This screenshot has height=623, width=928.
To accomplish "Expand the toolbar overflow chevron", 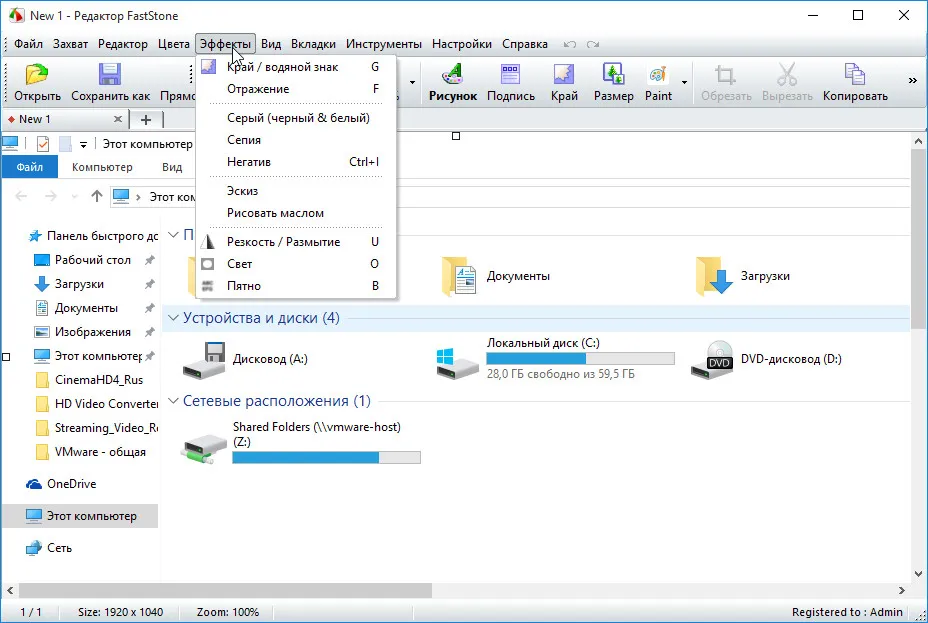I will [x=913, y=80].
